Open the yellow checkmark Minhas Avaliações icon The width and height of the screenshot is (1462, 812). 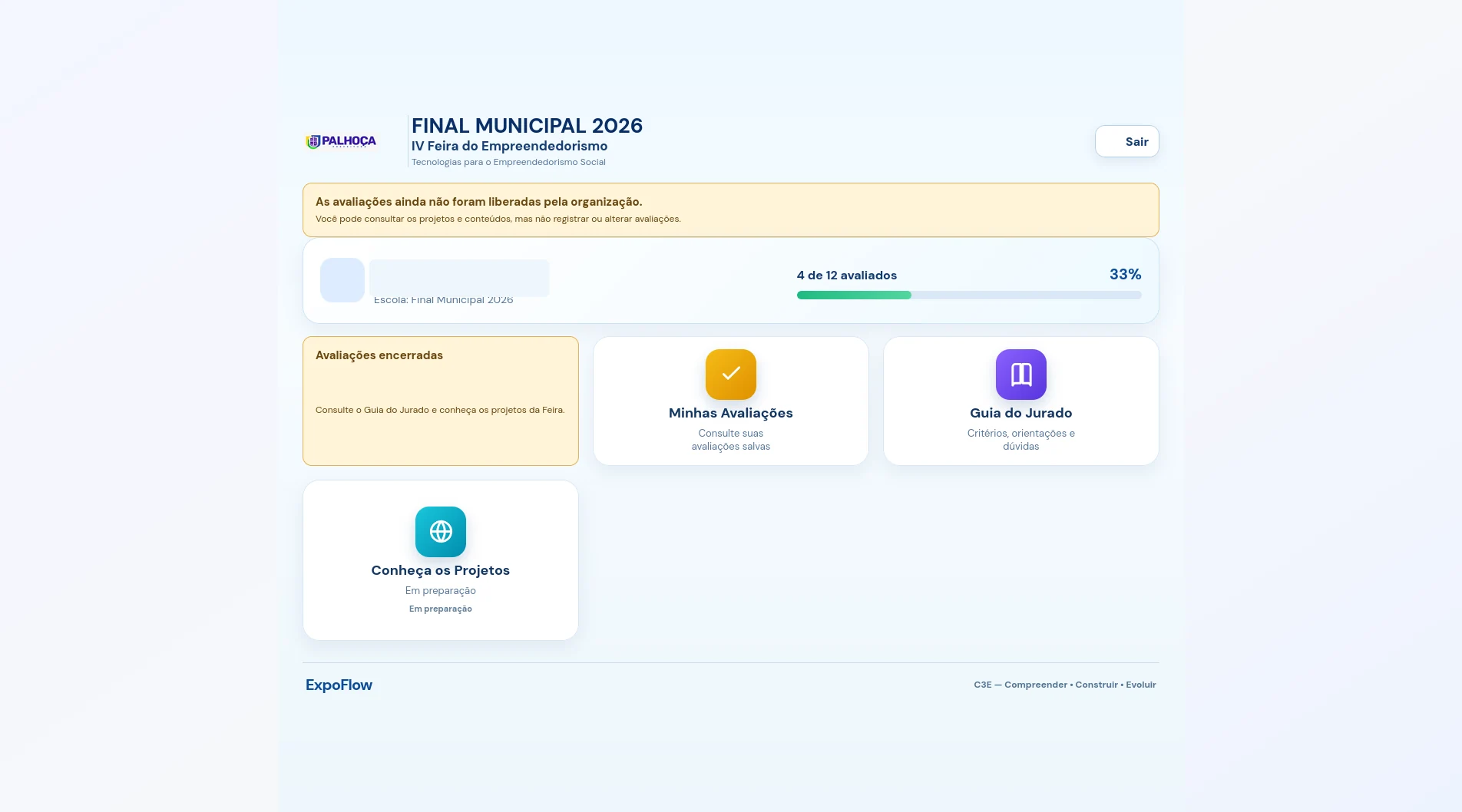(x=731, y=375)
